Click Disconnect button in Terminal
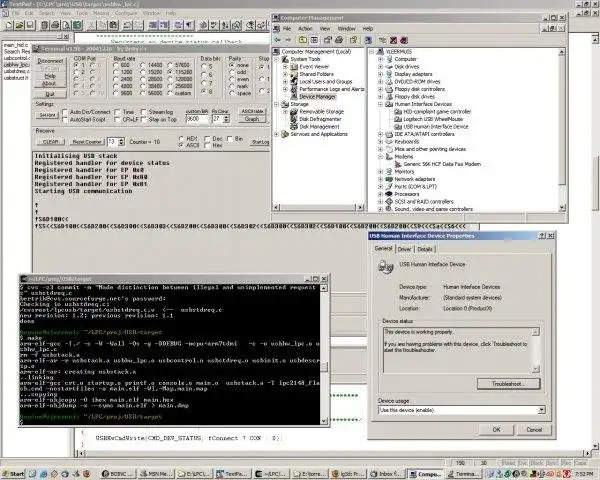 50,60
